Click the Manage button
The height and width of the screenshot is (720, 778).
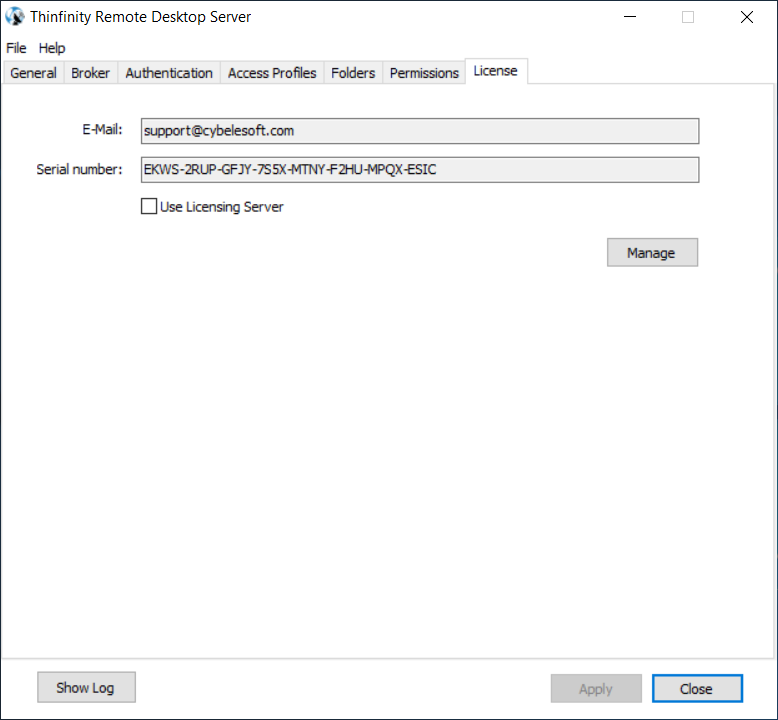click(652, 253)
